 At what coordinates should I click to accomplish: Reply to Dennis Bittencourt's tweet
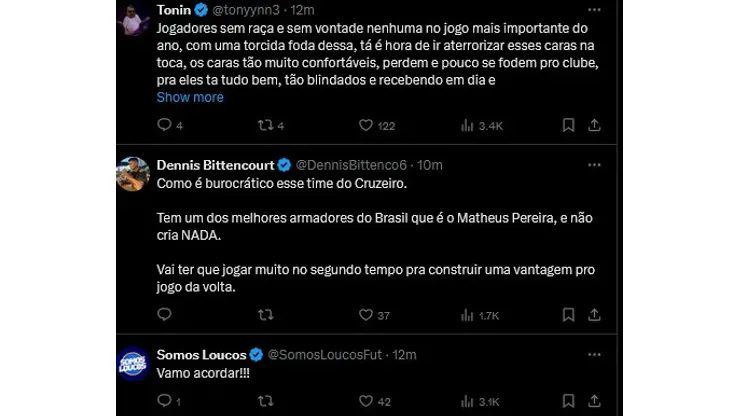pyautogui.click(x=165, y=315)
